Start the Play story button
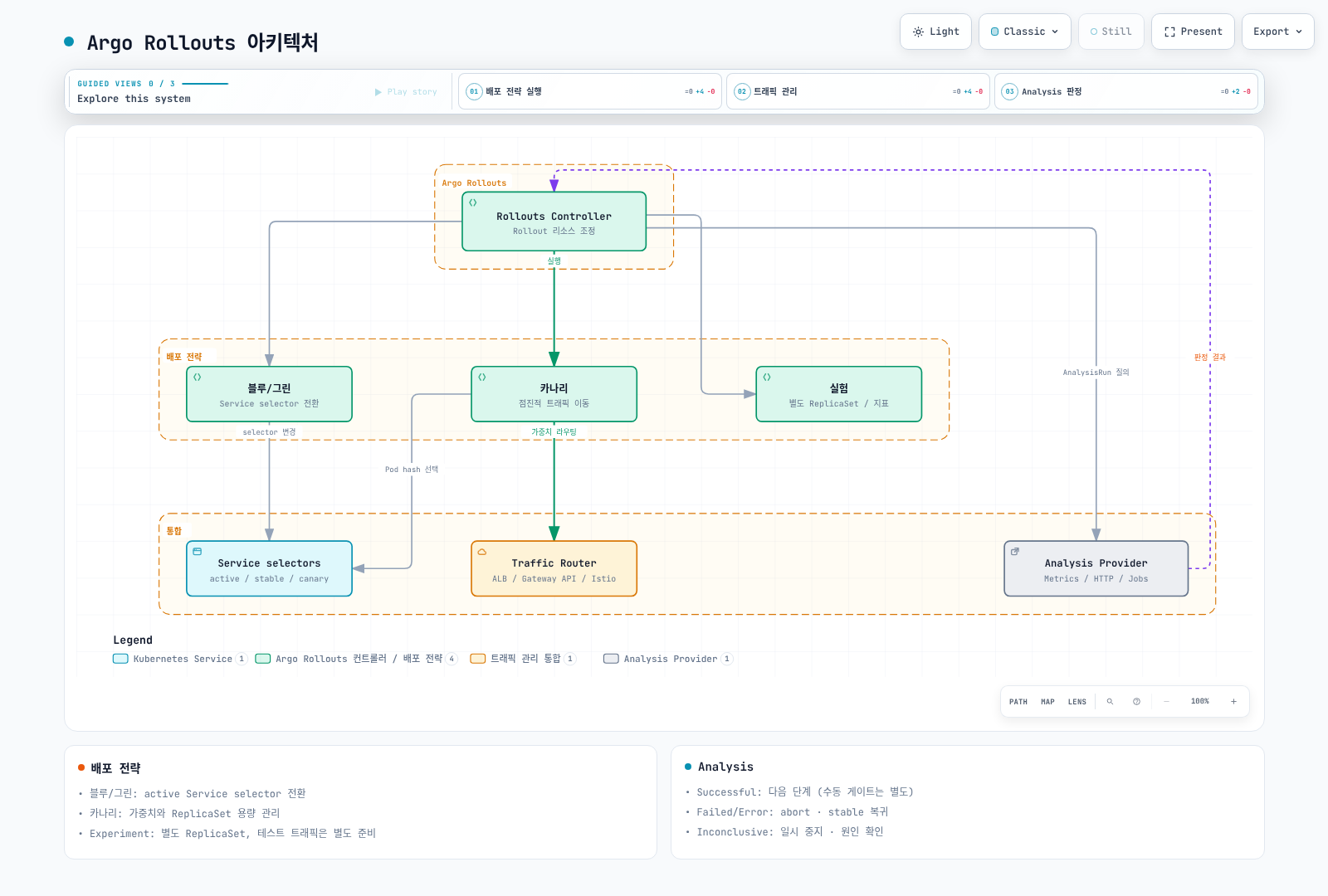This screenshot has width=1328, height=896. coord(406,92)
